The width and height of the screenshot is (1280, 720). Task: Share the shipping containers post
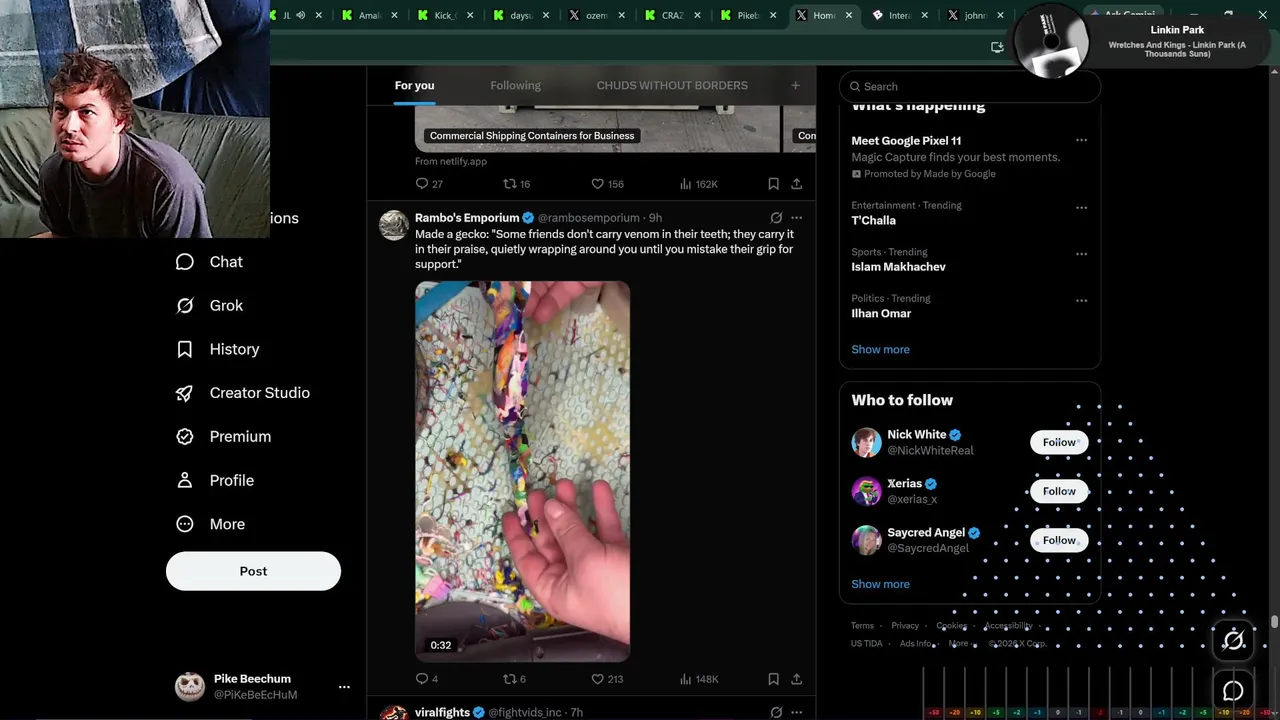pyautogui.click(x=797, y=184)
